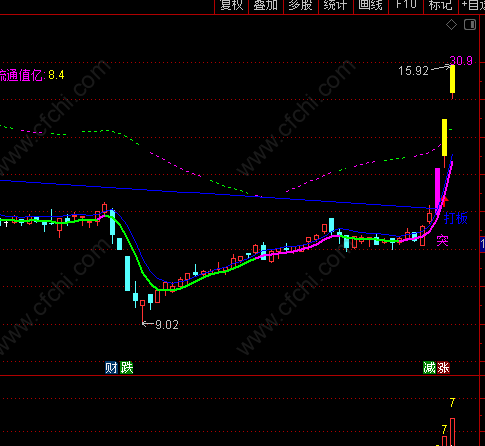Screen dimensions: 485x446
Task: Activate the 画线 drawing tool
Action: [x=371, y=6]
